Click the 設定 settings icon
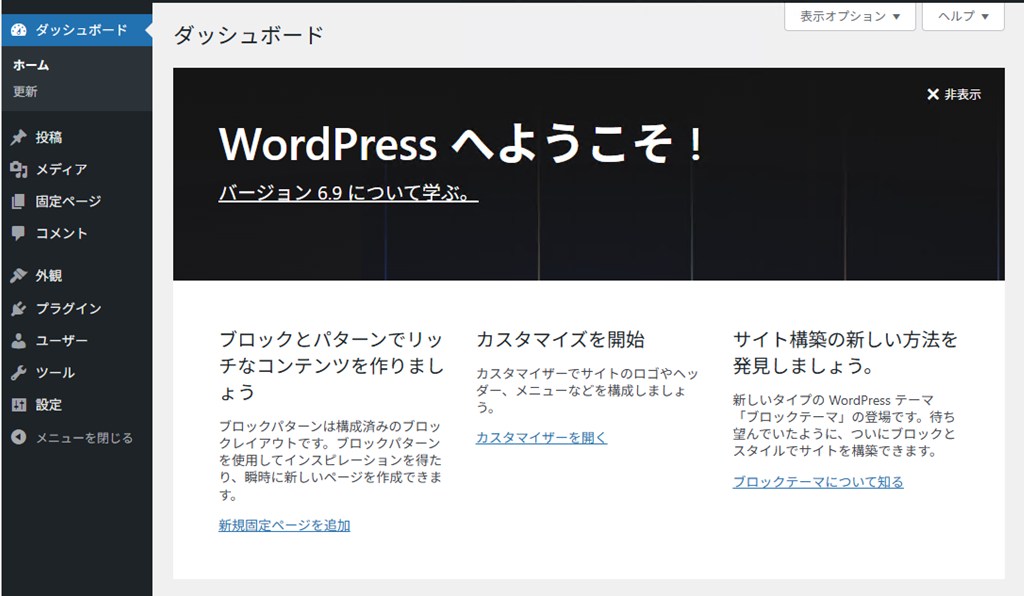1024x596 pixels. [18, 405]
